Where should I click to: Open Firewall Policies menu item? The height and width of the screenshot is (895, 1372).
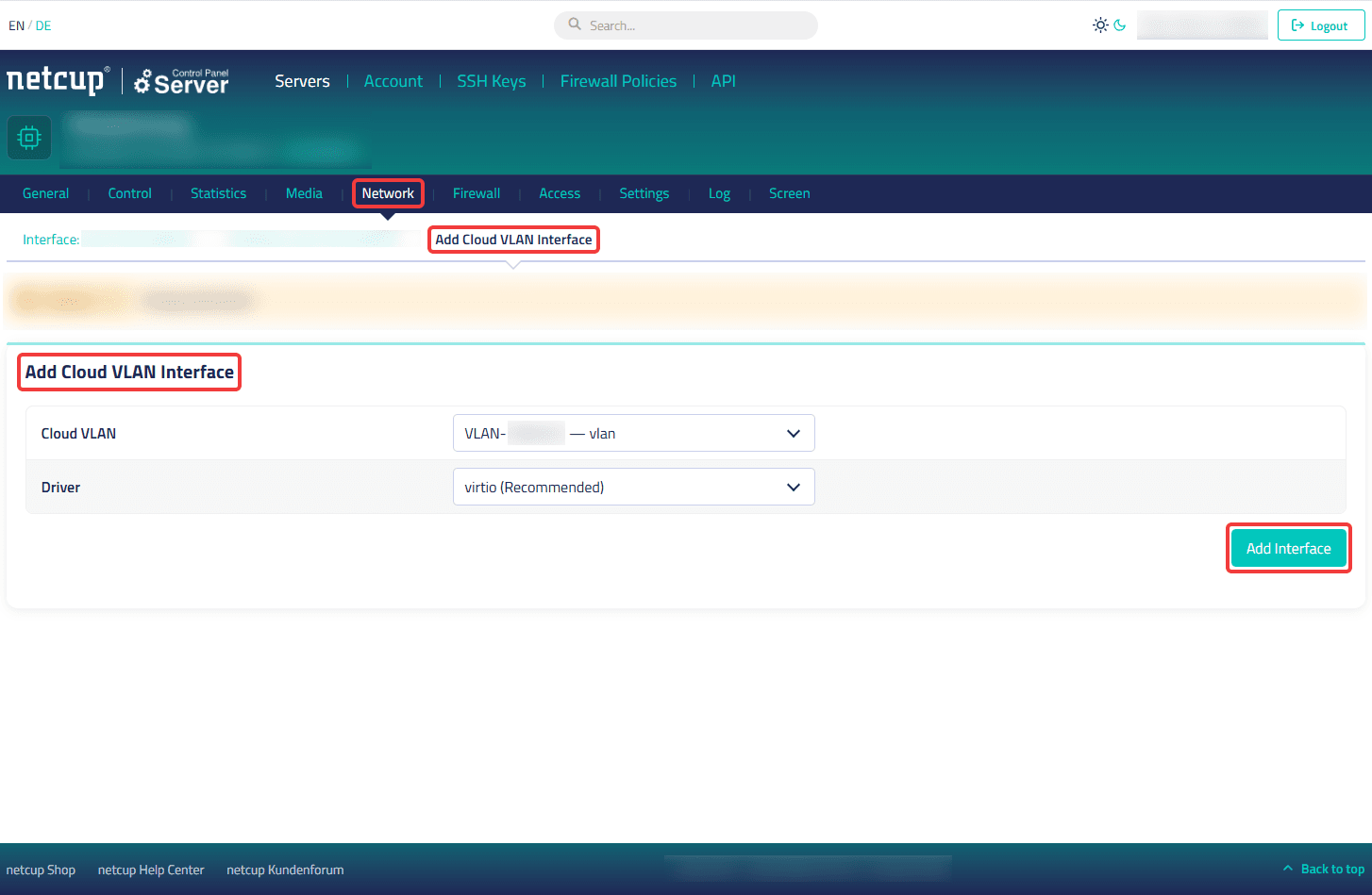click(618, 81)
